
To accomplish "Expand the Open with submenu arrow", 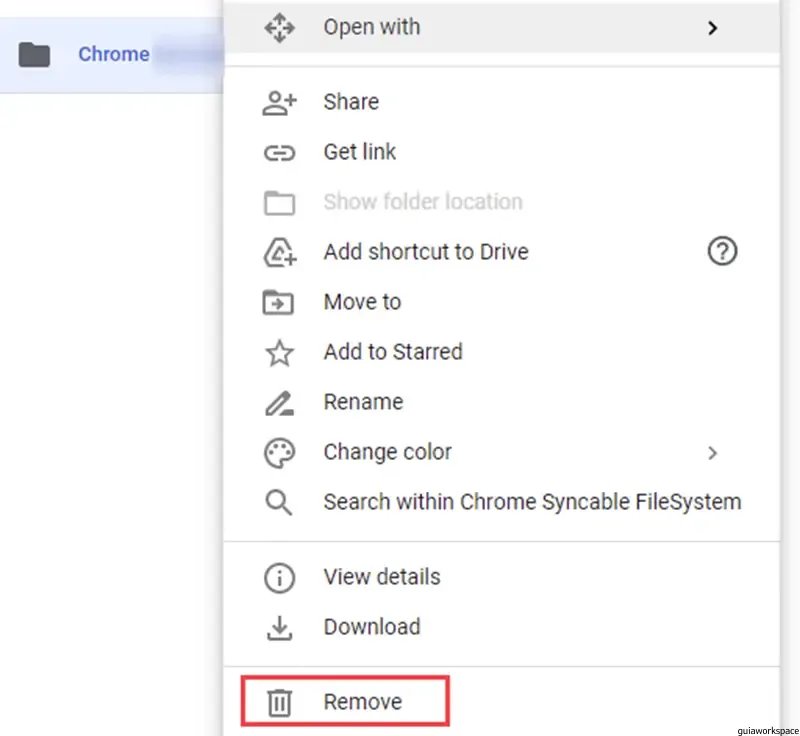I will pyautogui.click(x=712, y=28).
